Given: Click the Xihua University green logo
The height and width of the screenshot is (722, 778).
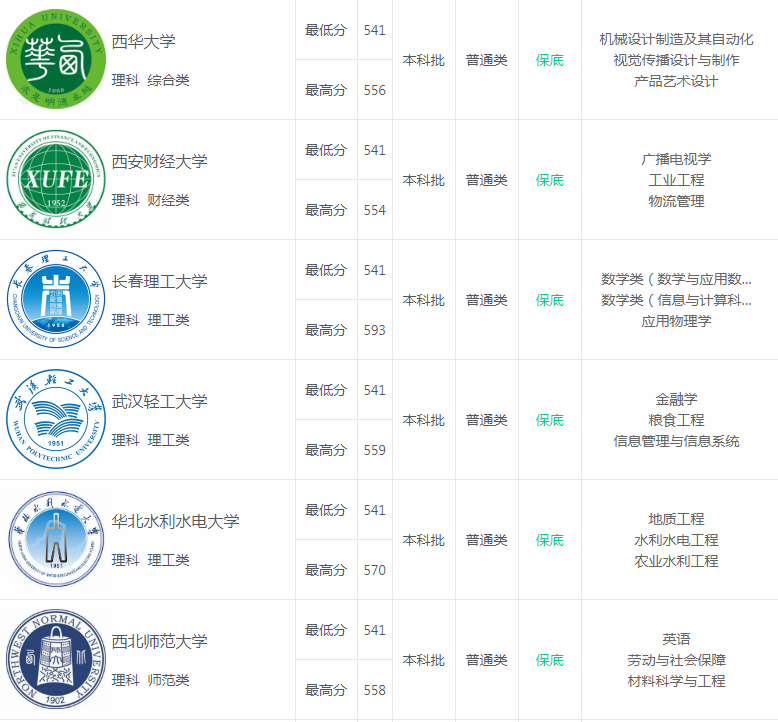Looking at the screenshot, I should click(55, 59).
